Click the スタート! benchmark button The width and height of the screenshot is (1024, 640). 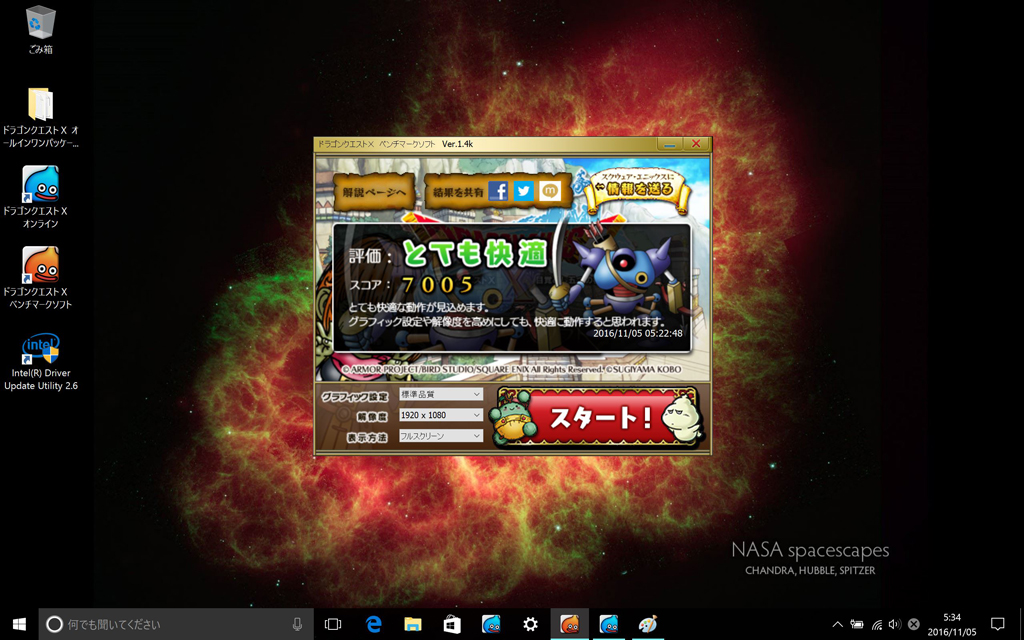click(598, 417)
